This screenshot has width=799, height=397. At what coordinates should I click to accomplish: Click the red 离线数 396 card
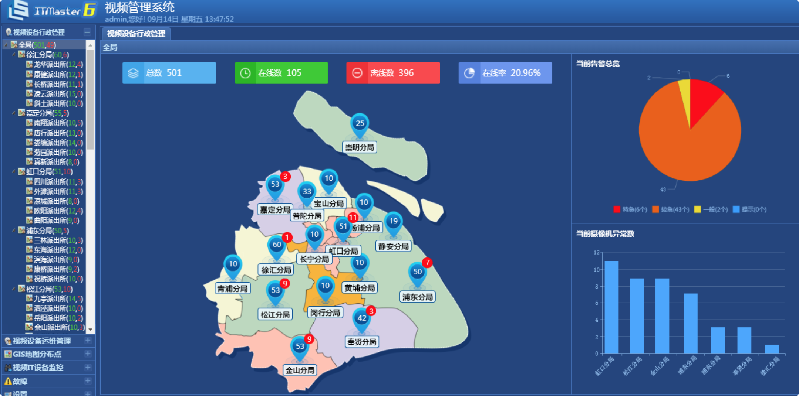pyautogui.click(x=393, y=73)
